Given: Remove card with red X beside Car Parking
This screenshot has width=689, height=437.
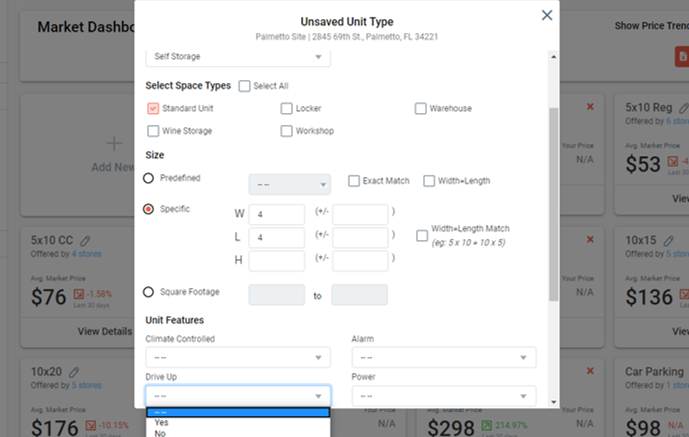Looking at the screenshot, I should 590,371.
